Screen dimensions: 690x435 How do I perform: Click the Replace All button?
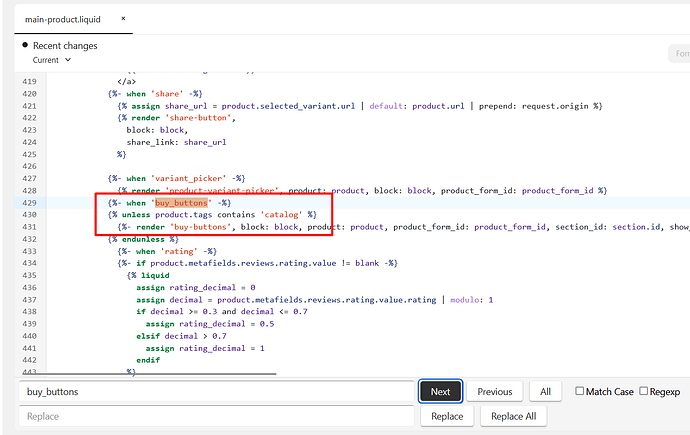(x=514, y=416)
